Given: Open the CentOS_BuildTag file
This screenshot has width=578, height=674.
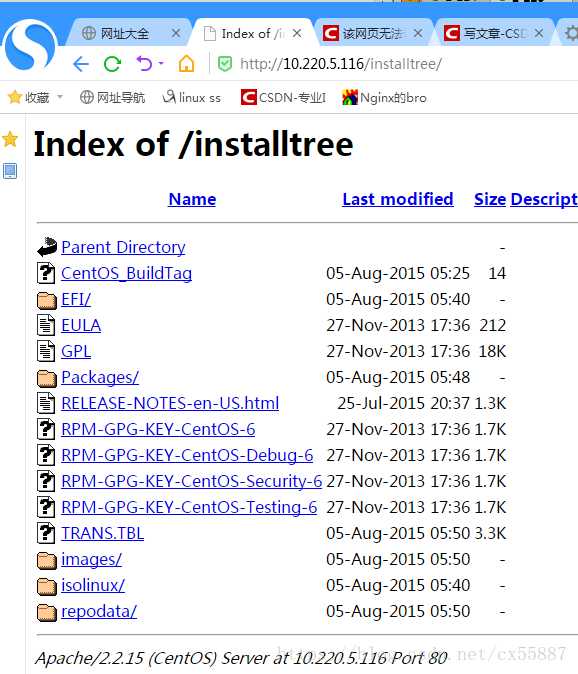Looking at the screenshot, I should (x=126, y=273).
